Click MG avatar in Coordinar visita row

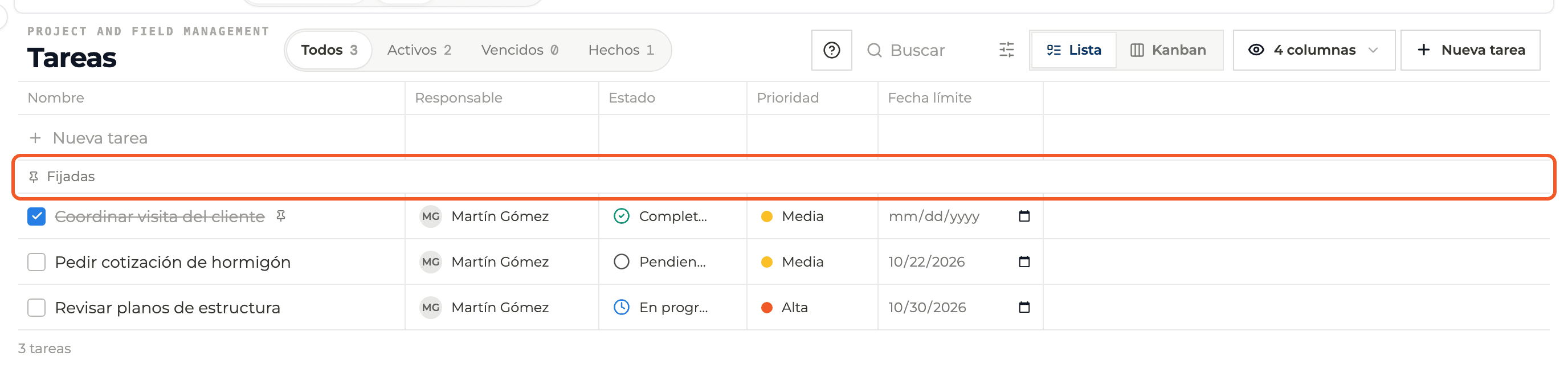pyautogui.click(x=431, y=216)
